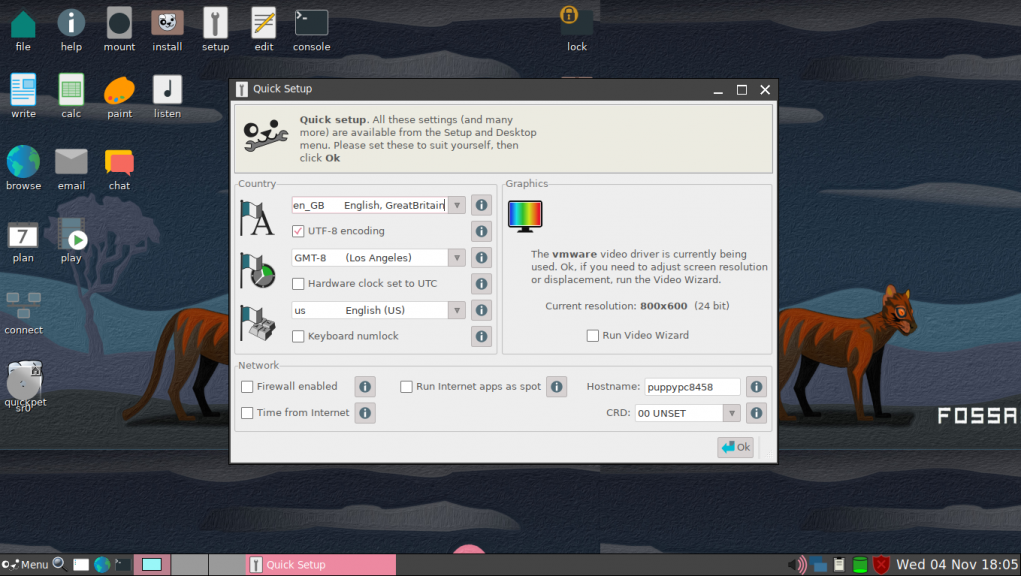Image resolution: width=1021 pixels, height=576 pixels.
Task: Show info for Time from Internet
Action: click(x=365, y=413)
